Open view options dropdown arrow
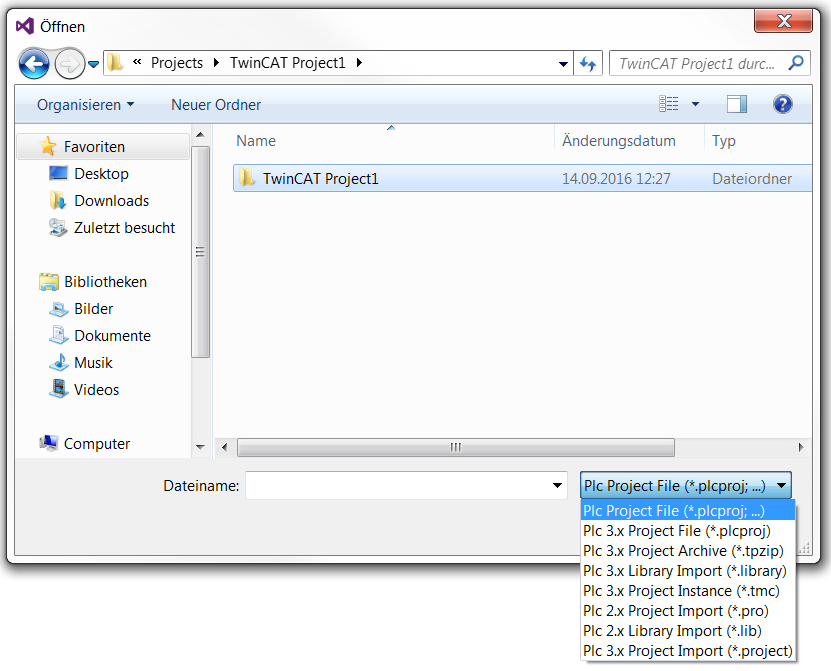The height and width of the screenshot is (671, 831). pyautogui.click(x=695, y=104)
